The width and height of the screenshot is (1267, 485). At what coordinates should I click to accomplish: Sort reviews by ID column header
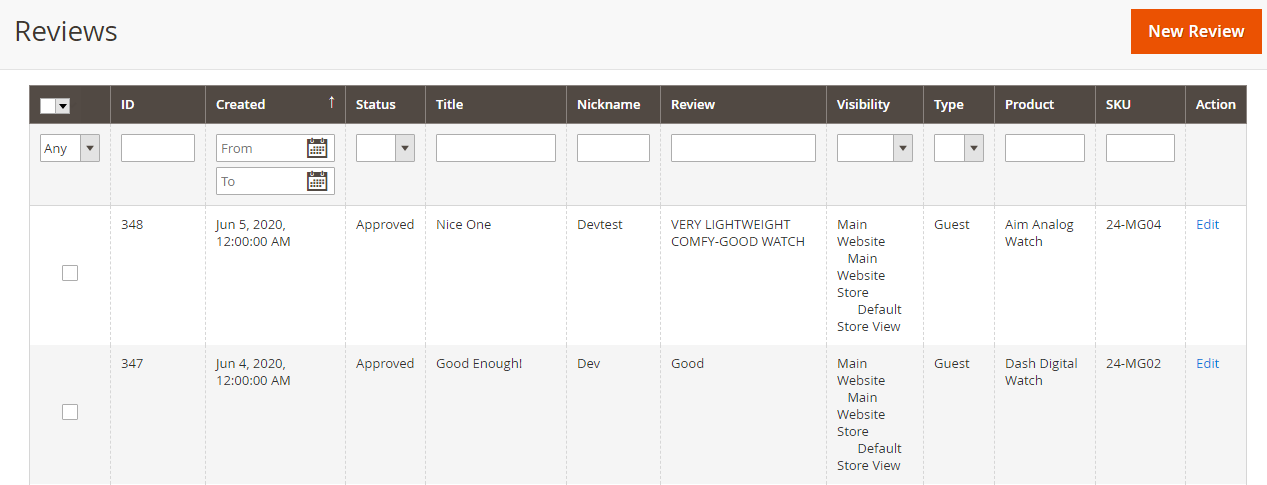128,104
